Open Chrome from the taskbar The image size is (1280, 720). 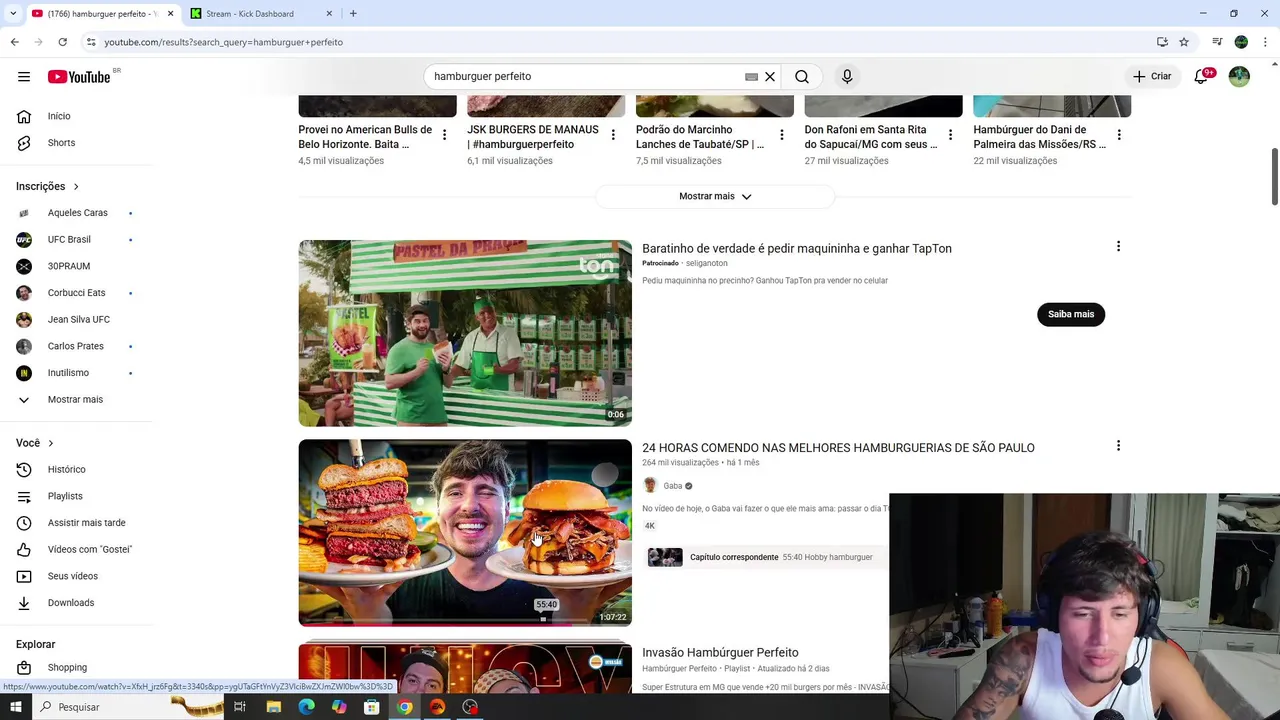click(x=404, y=707)
